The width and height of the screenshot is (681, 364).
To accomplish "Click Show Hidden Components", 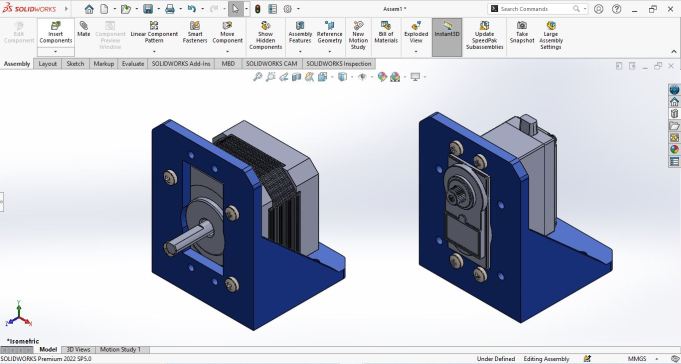I will click(x=265, y=35).
